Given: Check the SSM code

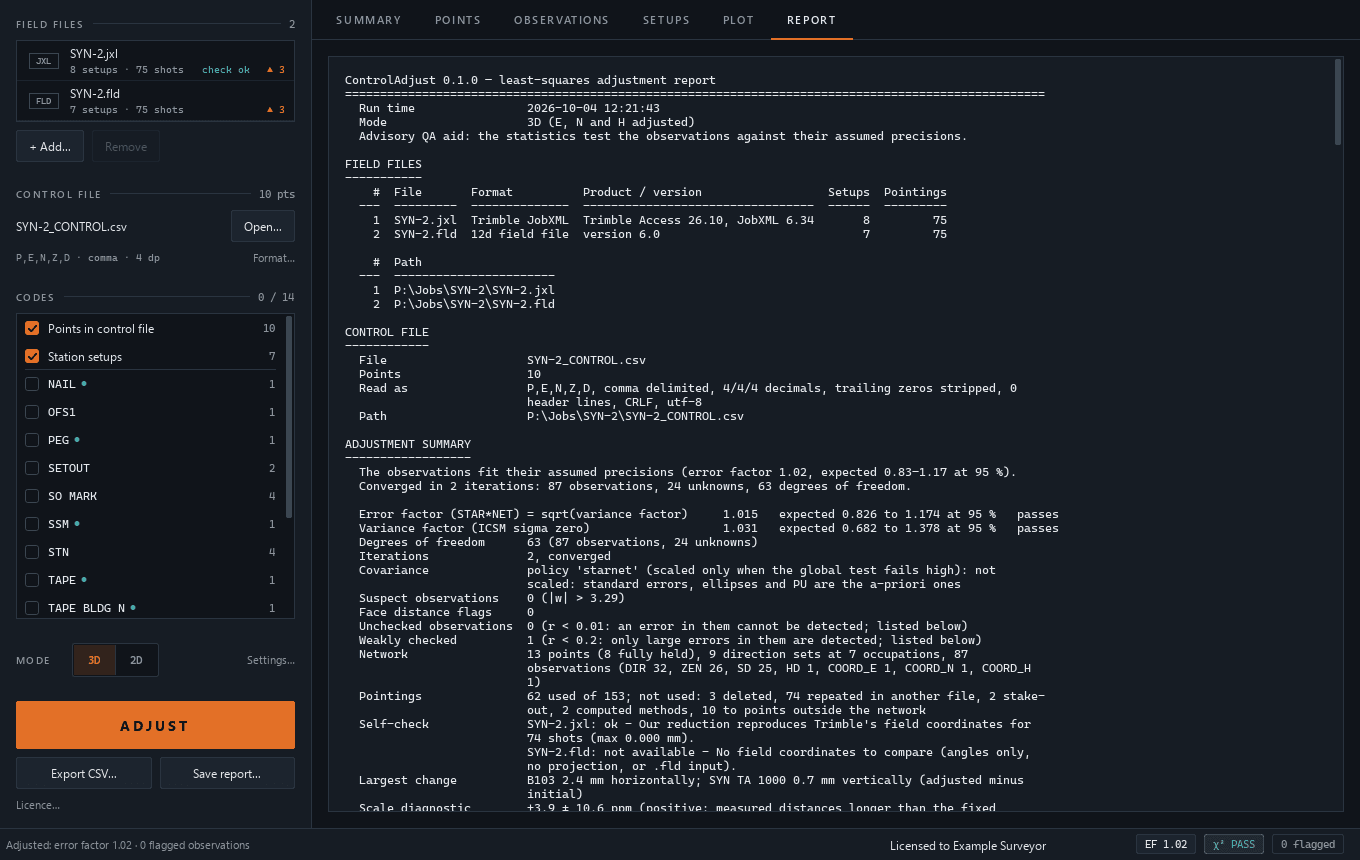Looking at the screenshot, I should click(x=32, y=524).
